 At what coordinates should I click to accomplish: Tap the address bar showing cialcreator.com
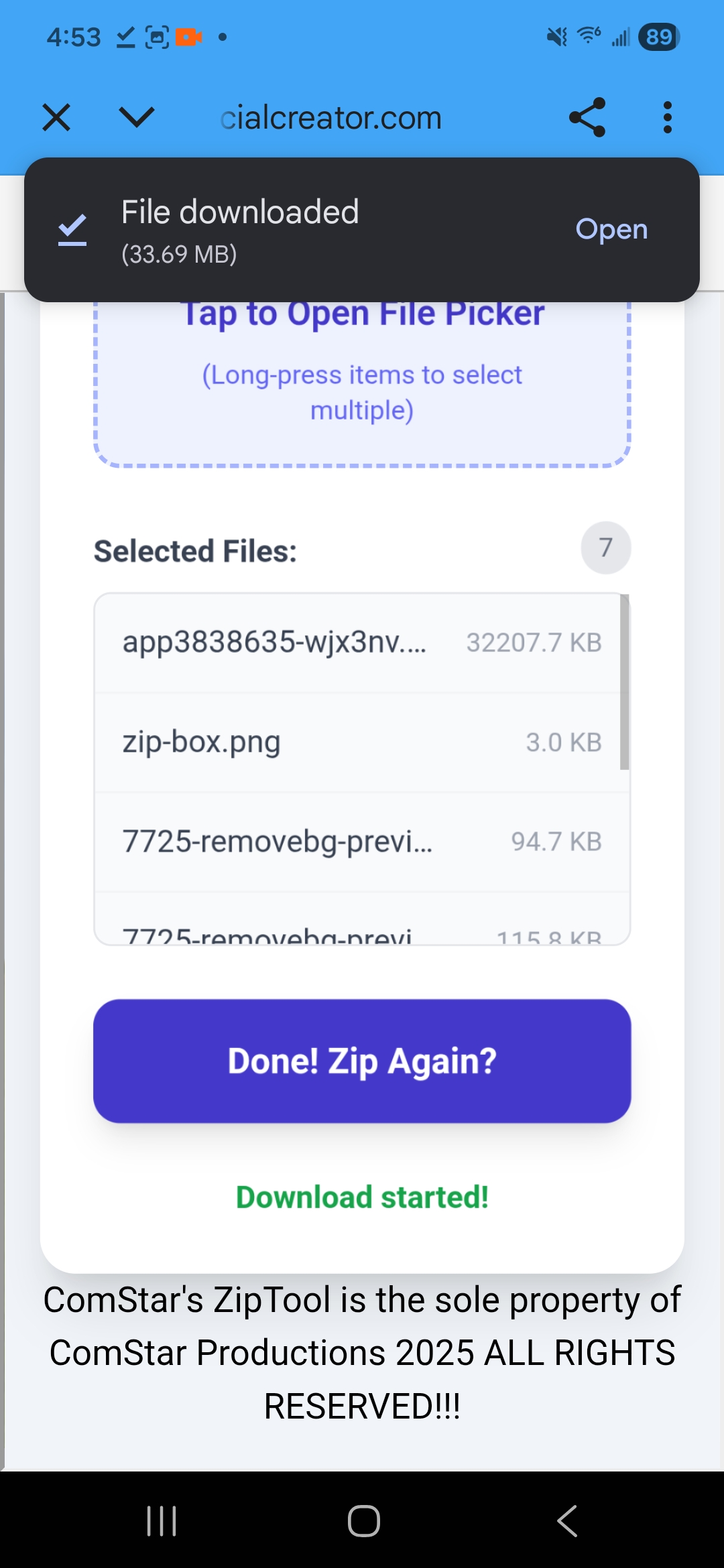coord(331,117)
